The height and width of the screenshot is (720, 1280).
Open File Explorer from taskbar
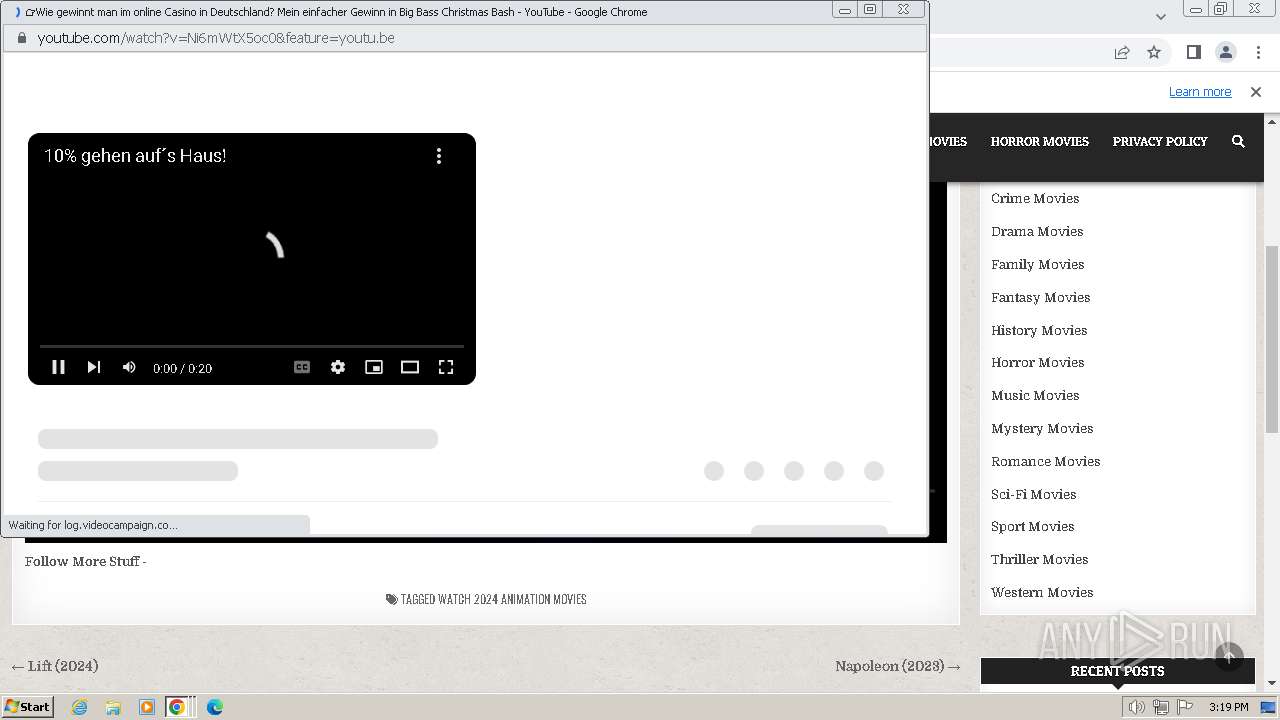113,707
